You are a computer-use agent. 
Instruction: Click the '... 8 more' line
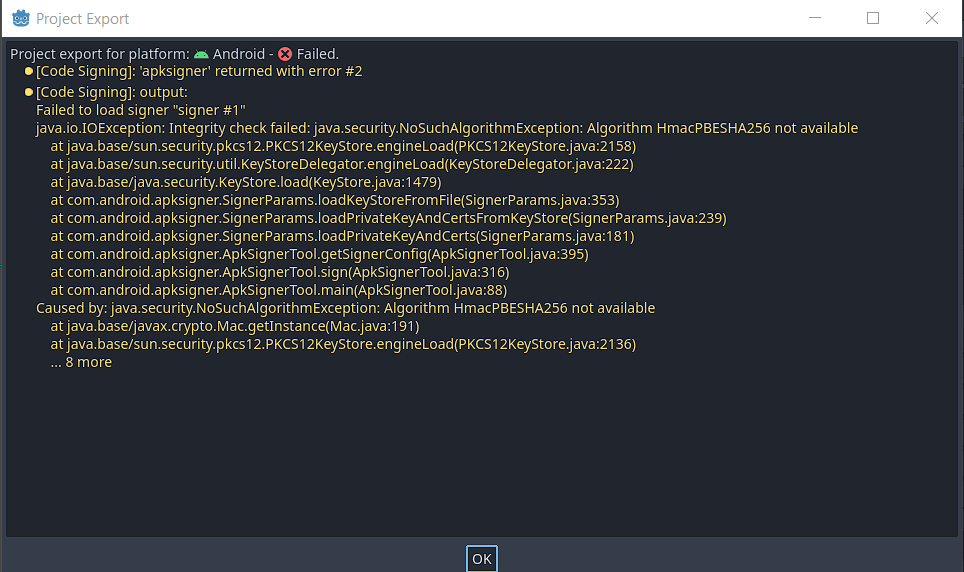[x=81, y=362]
